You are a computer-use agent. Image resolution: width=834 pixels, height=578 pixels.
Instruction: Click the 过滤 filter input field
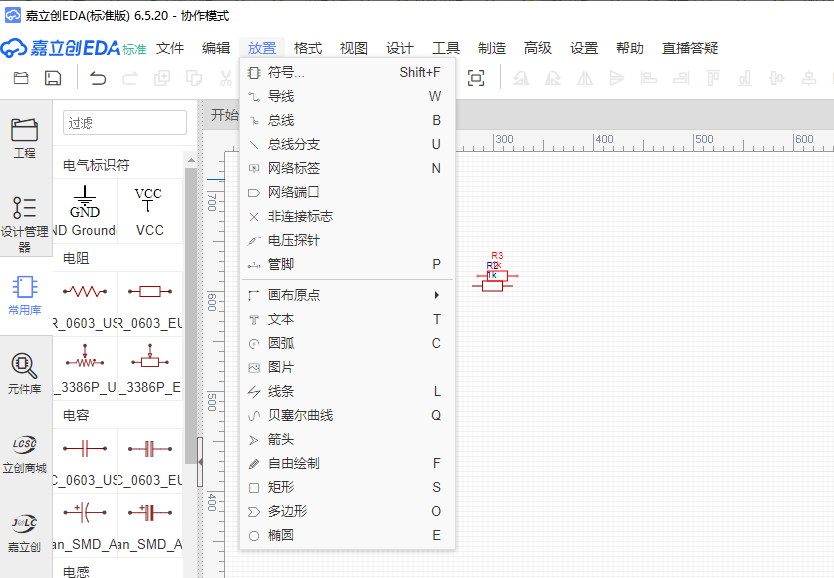(124, 123)
